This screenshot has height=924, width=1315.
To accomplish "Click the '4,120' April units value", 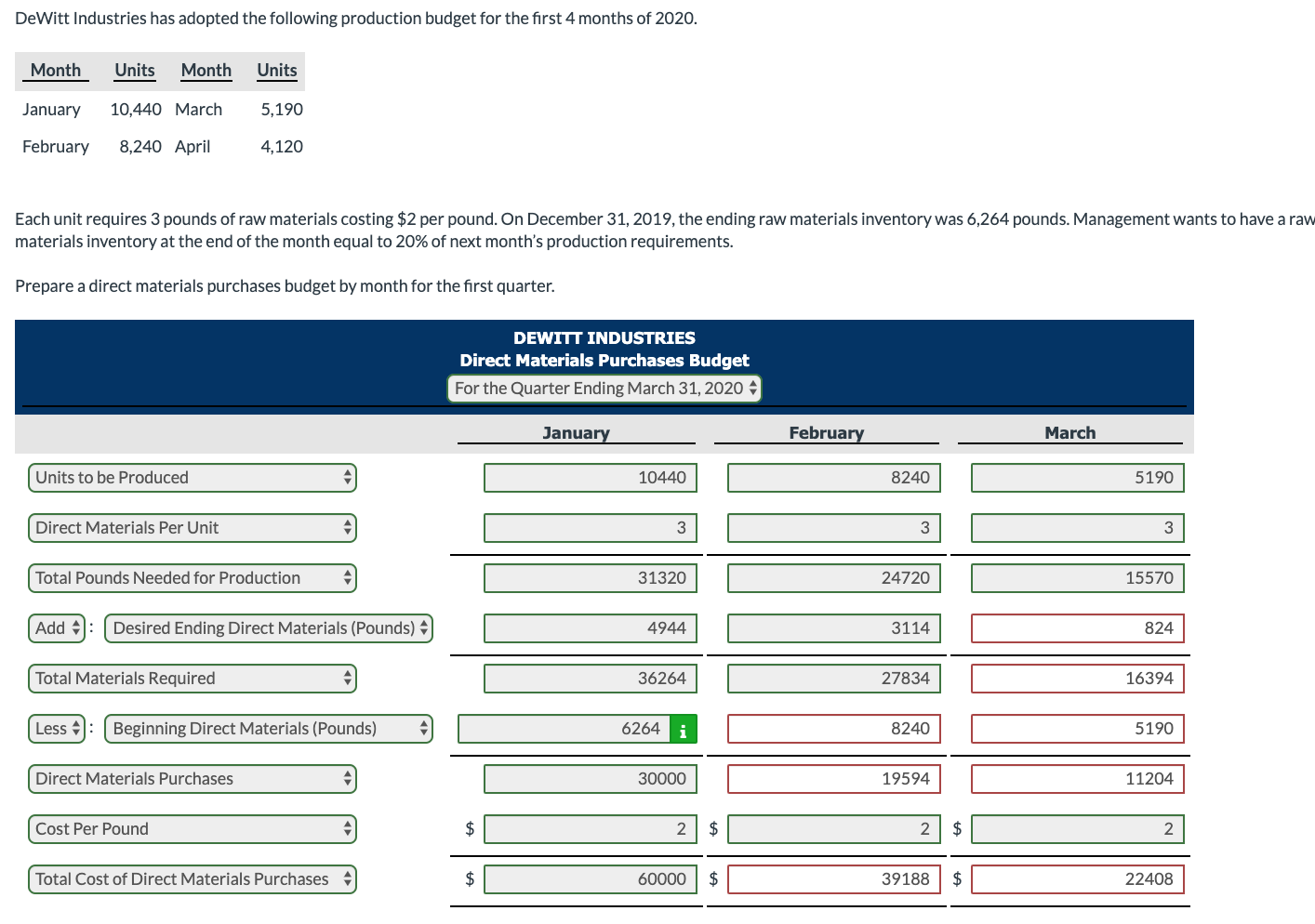I will [282, 147].
